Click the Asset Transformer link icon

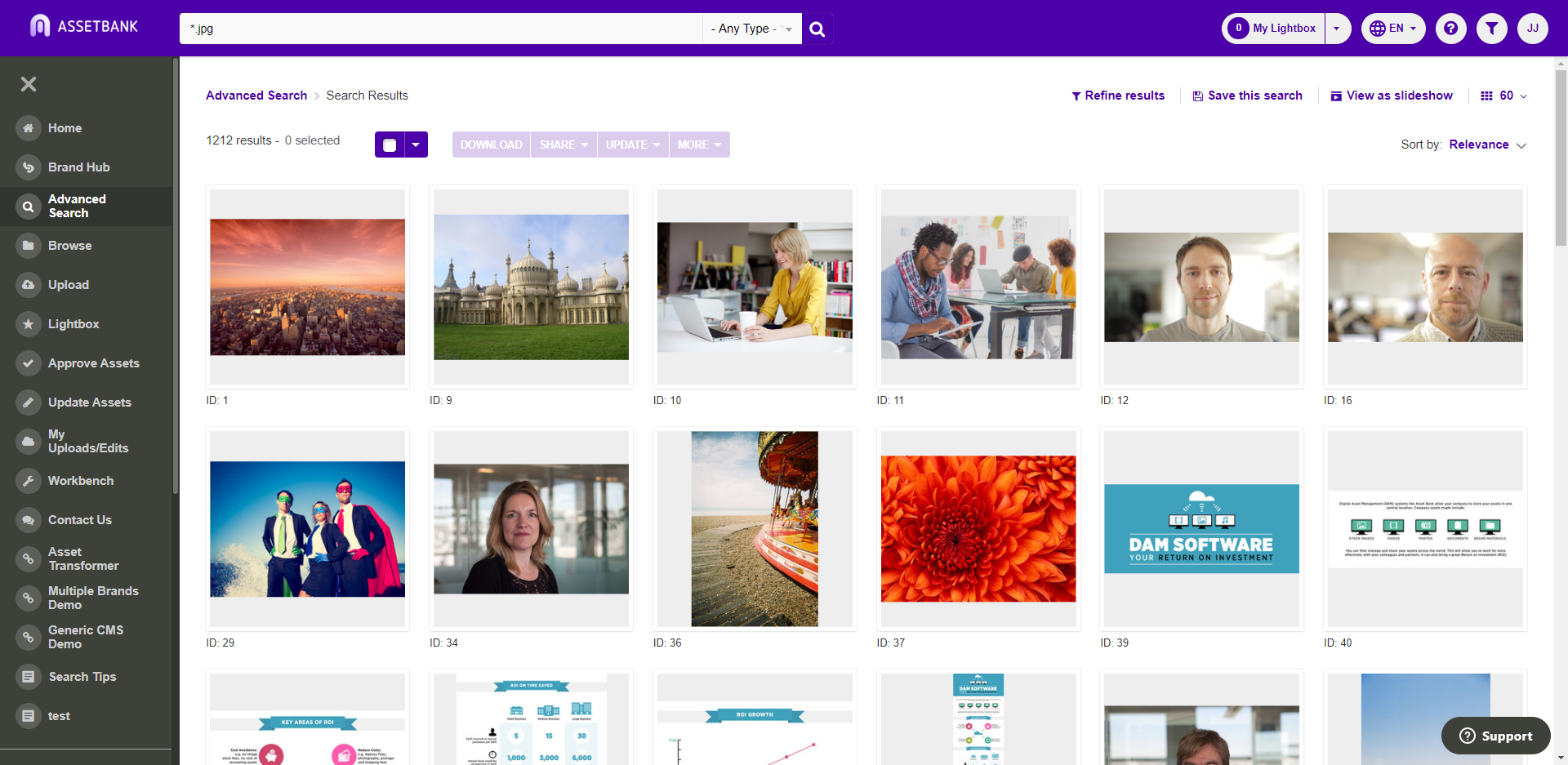pos(29,559)
